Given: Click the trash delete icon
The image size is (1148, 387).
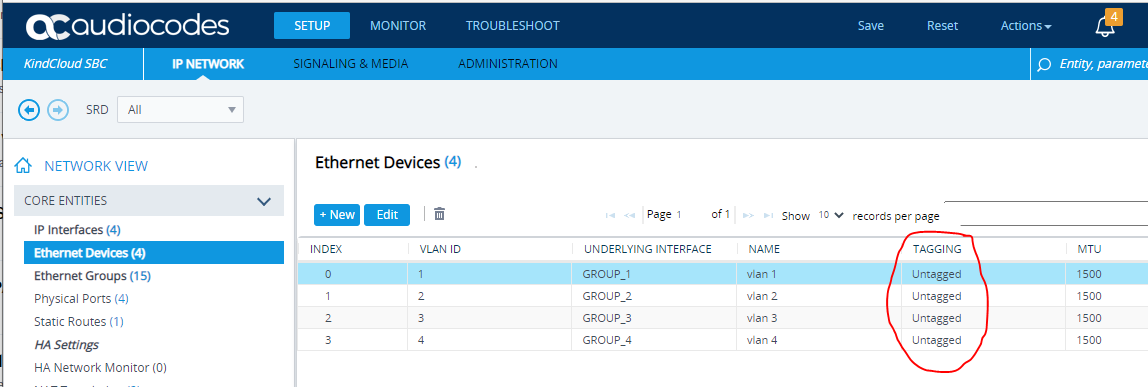Looking at the screenshot, I should [439, 214].
